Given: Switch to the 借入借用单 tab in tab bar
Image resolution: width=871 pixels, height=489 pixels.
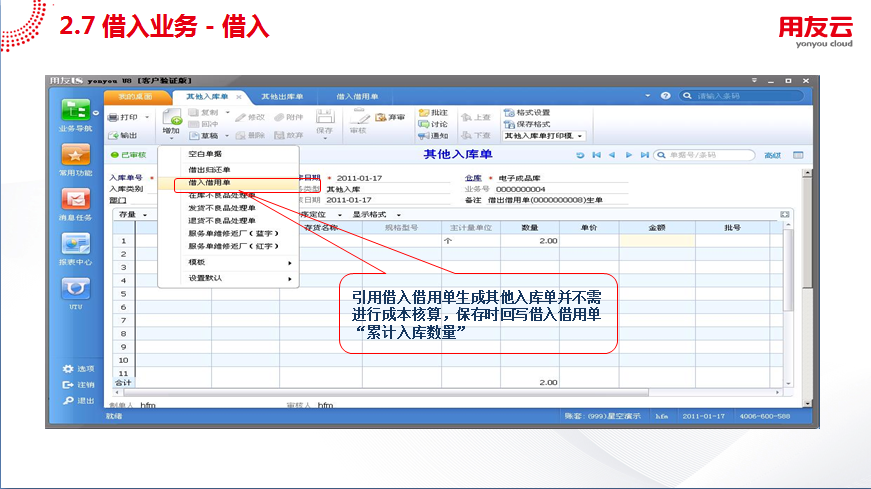Looking at the screenshot, I should click(357, 97).
